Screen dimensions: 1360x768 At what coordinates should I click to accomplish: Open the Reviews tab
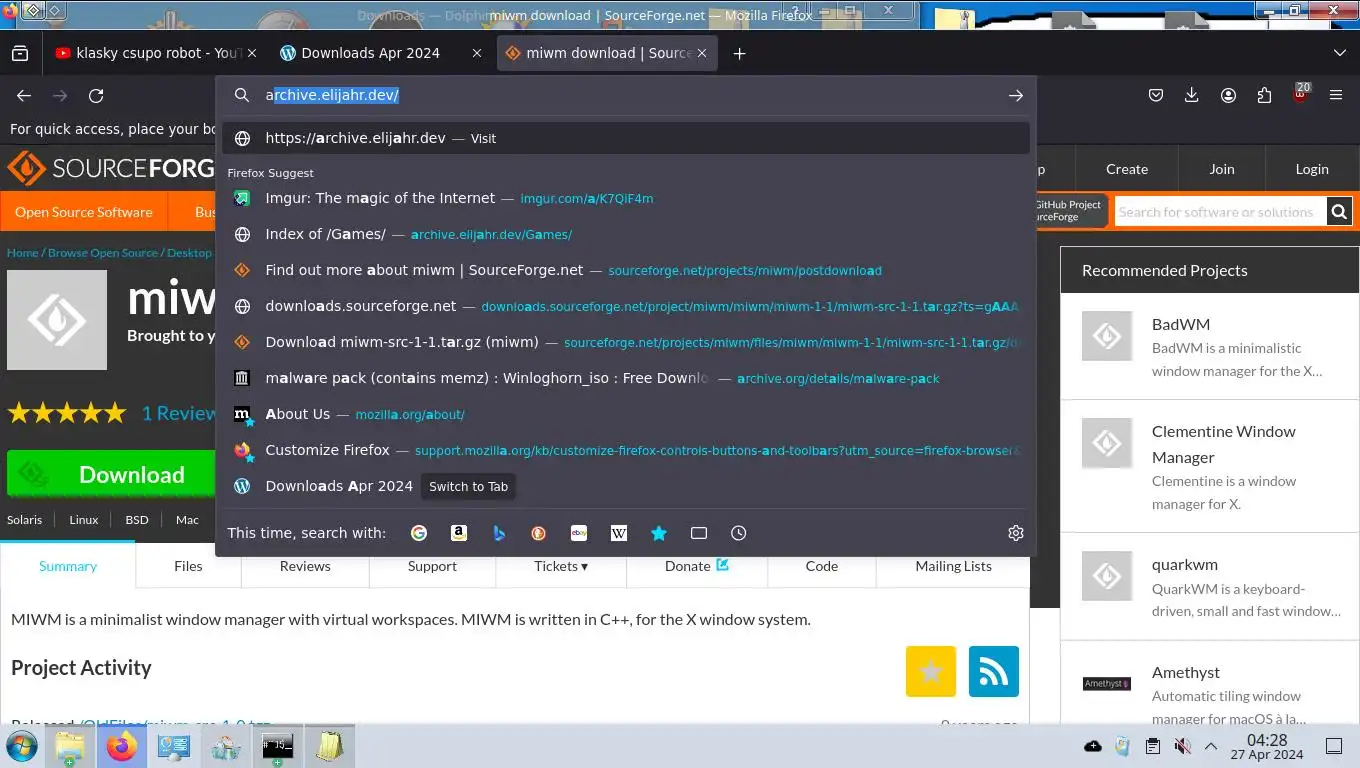pyautogui.click(x=305, y=566)
